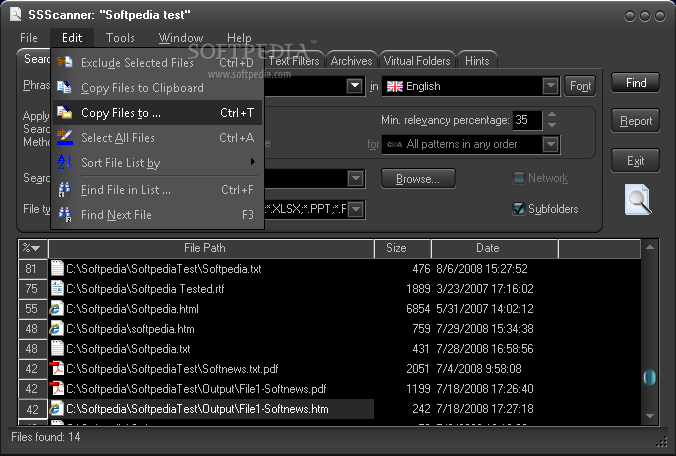This screenshot has width=676, height=456.
Task: Click the Exclude Selected Files scissors icon
Action: coord(65,62)
